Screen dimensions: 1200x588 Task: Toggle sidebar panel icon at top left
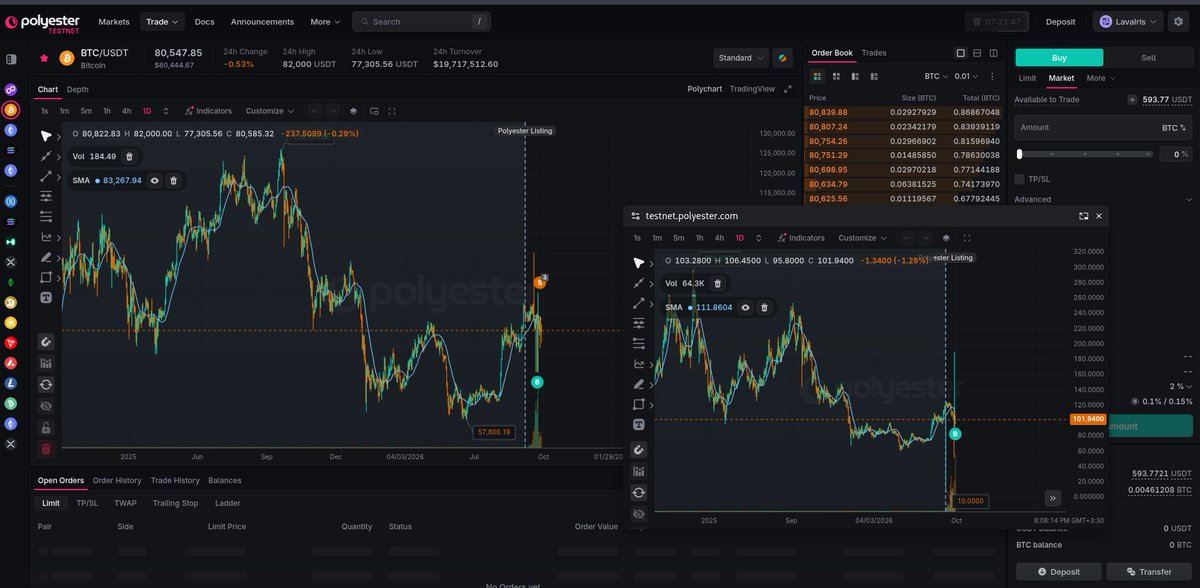pos(11,59)
